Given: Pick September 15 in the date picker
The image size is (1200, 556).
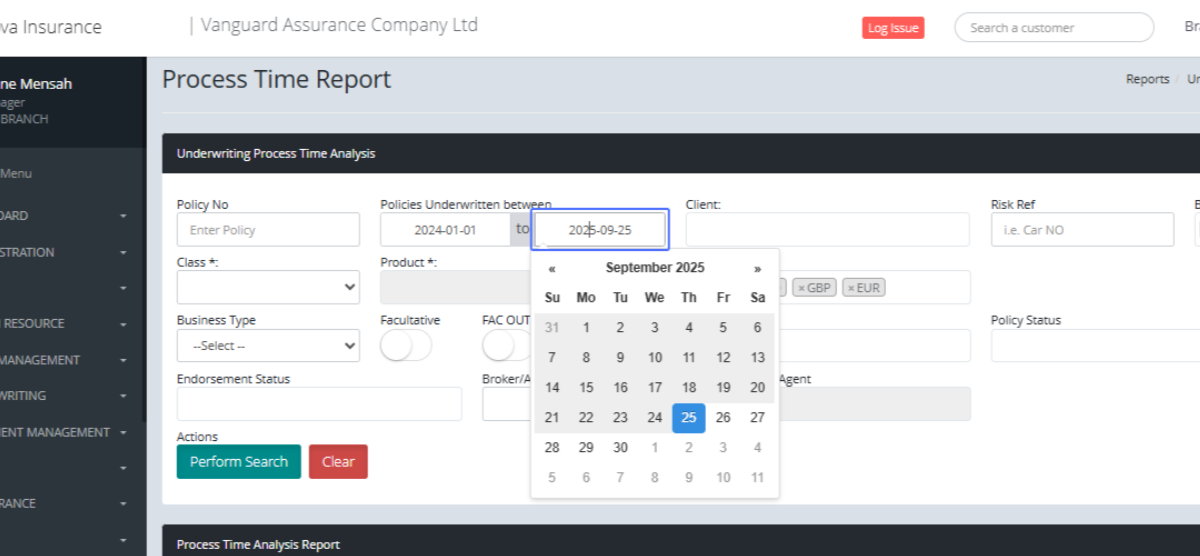Looking at the screenshot, I should 586,388.
